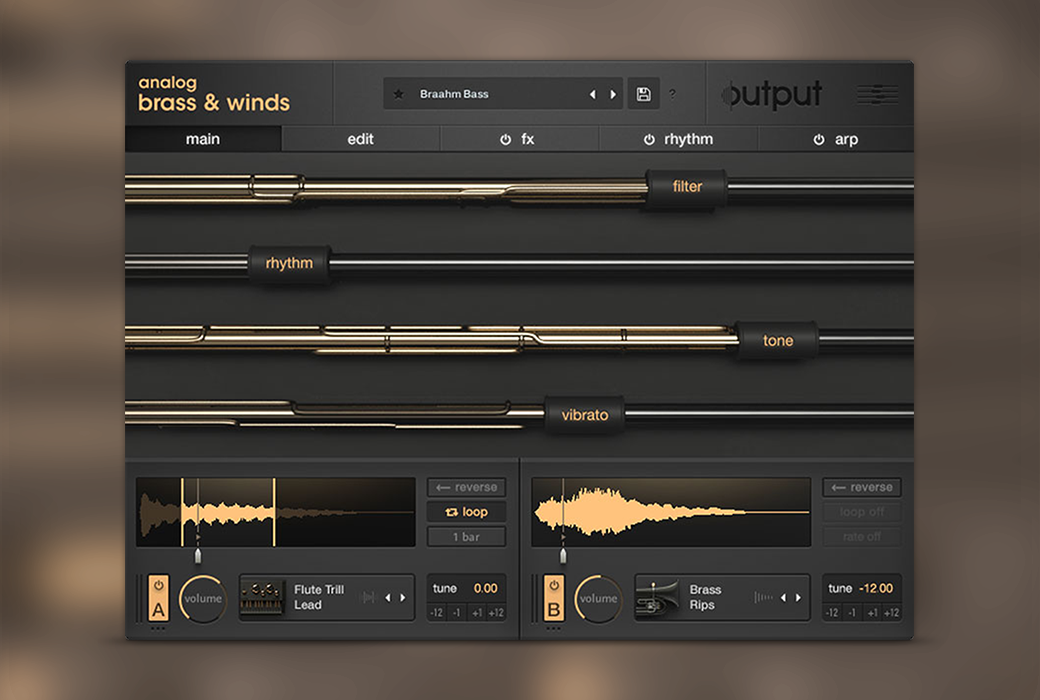Toggle the fx section power icon

click(505, 139)
